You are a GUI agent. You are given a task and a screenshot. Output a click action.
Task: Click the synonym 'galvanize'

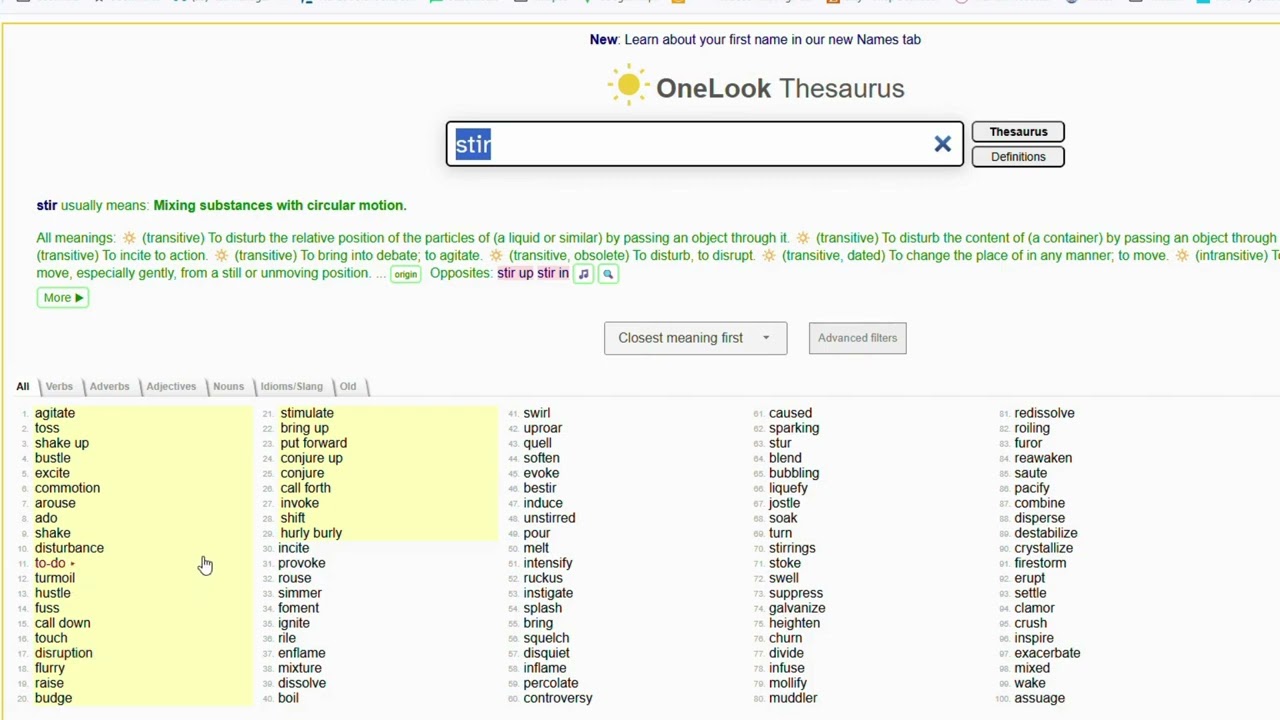coord(797,608)
